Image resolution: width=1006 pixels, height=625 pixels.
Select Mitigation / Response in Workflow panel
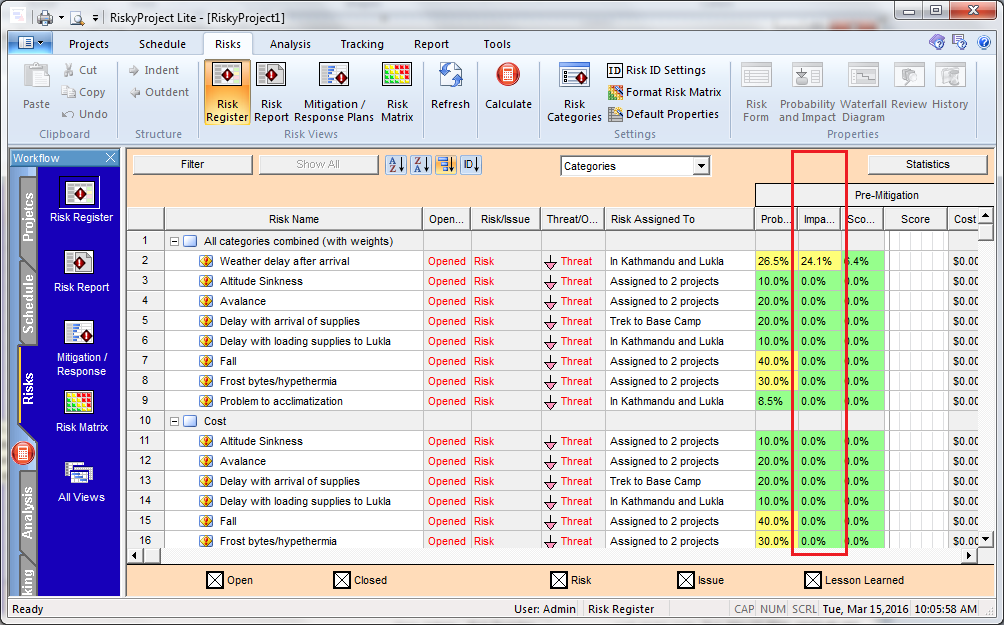click(81, 348)
